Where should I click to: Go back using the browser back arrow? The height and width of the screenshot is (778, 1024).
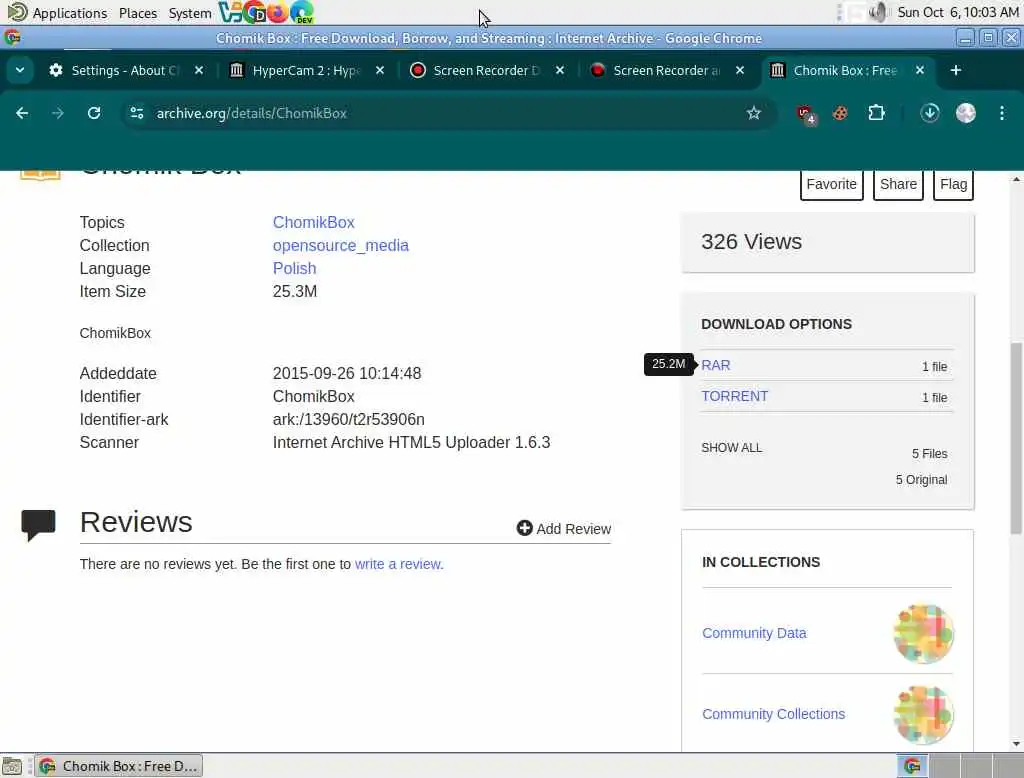tap(22, 113)
